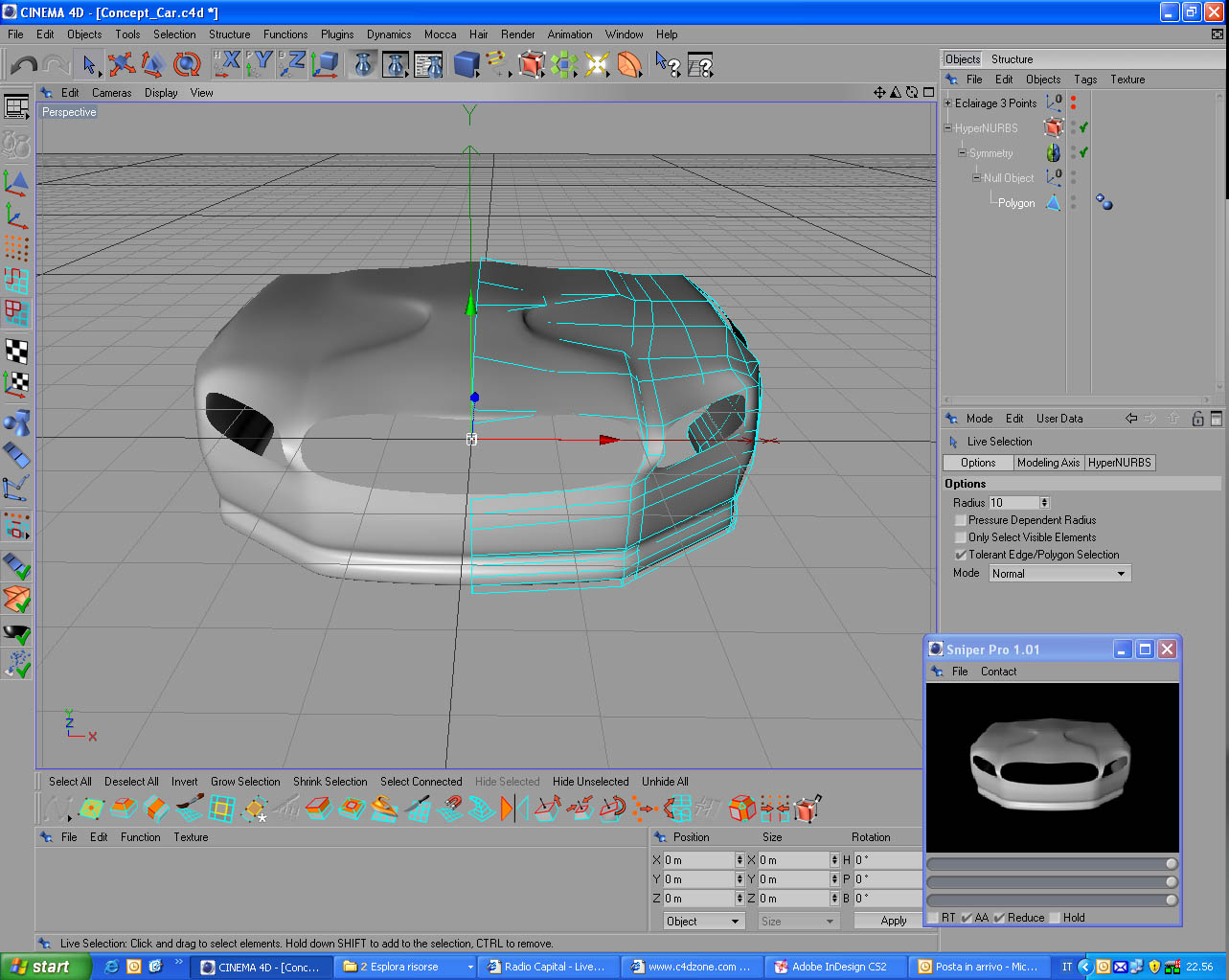1229x980 pixels.
Task: Adjust the top Sniper Pro slider
Action: [1053, 863]
